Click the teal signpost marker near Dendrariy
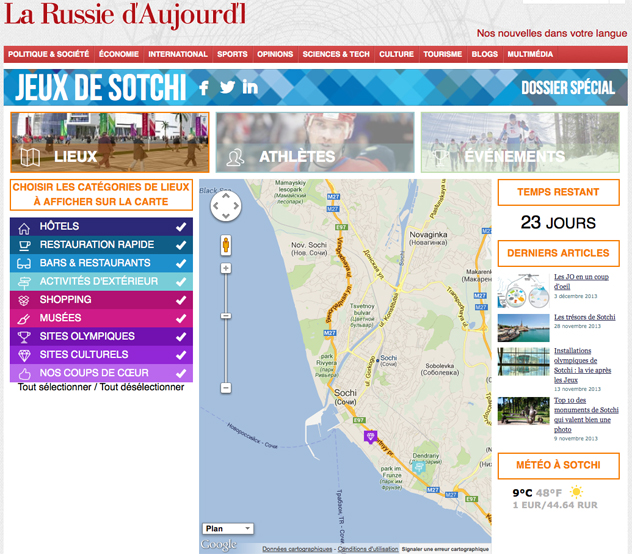The image size is (632, 554). pos(419,468)
